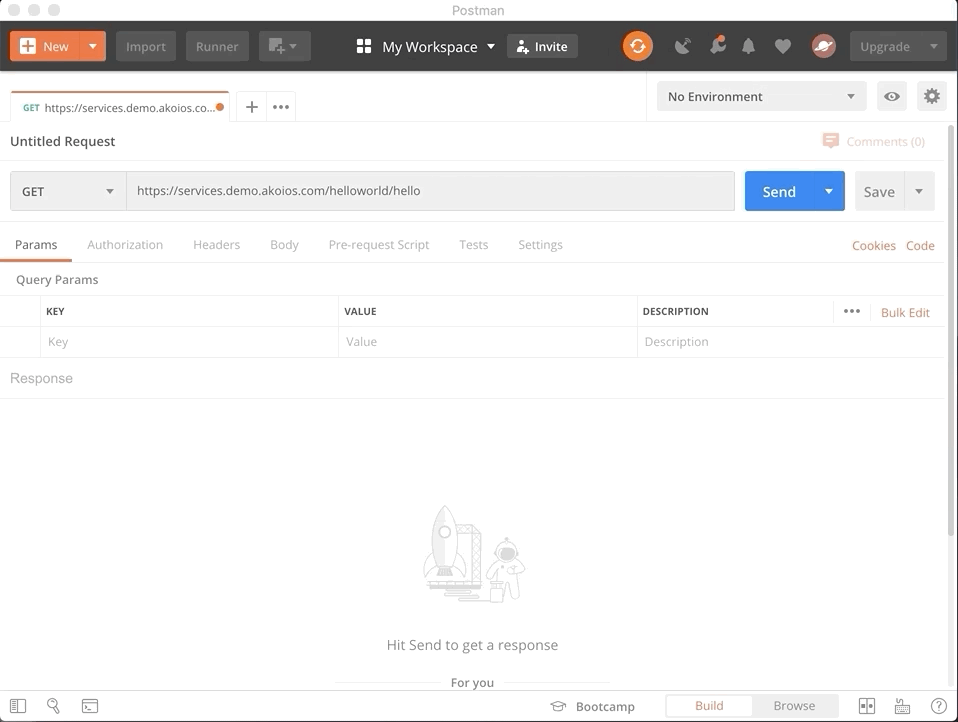
Task: Click the Key input cell
Action: [x=189, y=342]
